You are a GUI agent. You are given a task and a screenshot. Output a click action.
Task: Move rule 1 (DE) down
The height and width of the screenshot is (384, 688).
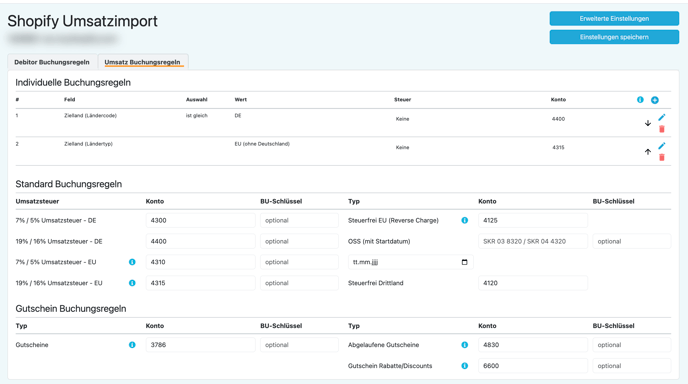point(648,123)
